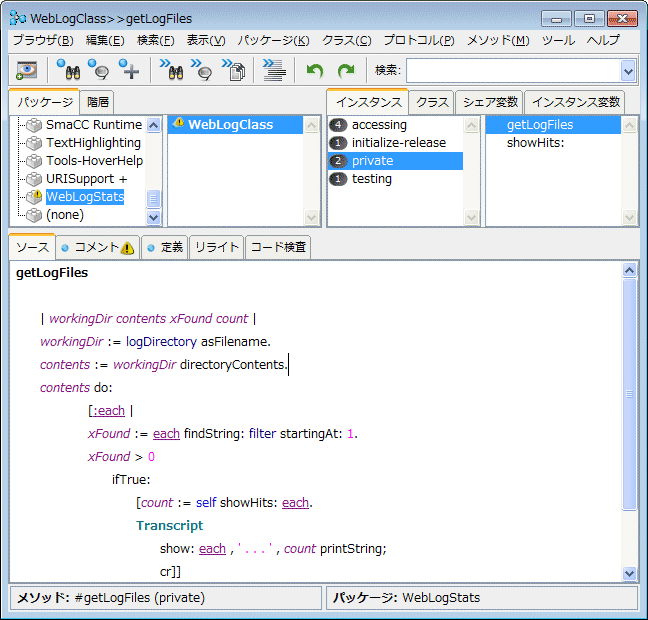Click the first binoculars find icon
The image size is (648, 620).
(68, 70)
